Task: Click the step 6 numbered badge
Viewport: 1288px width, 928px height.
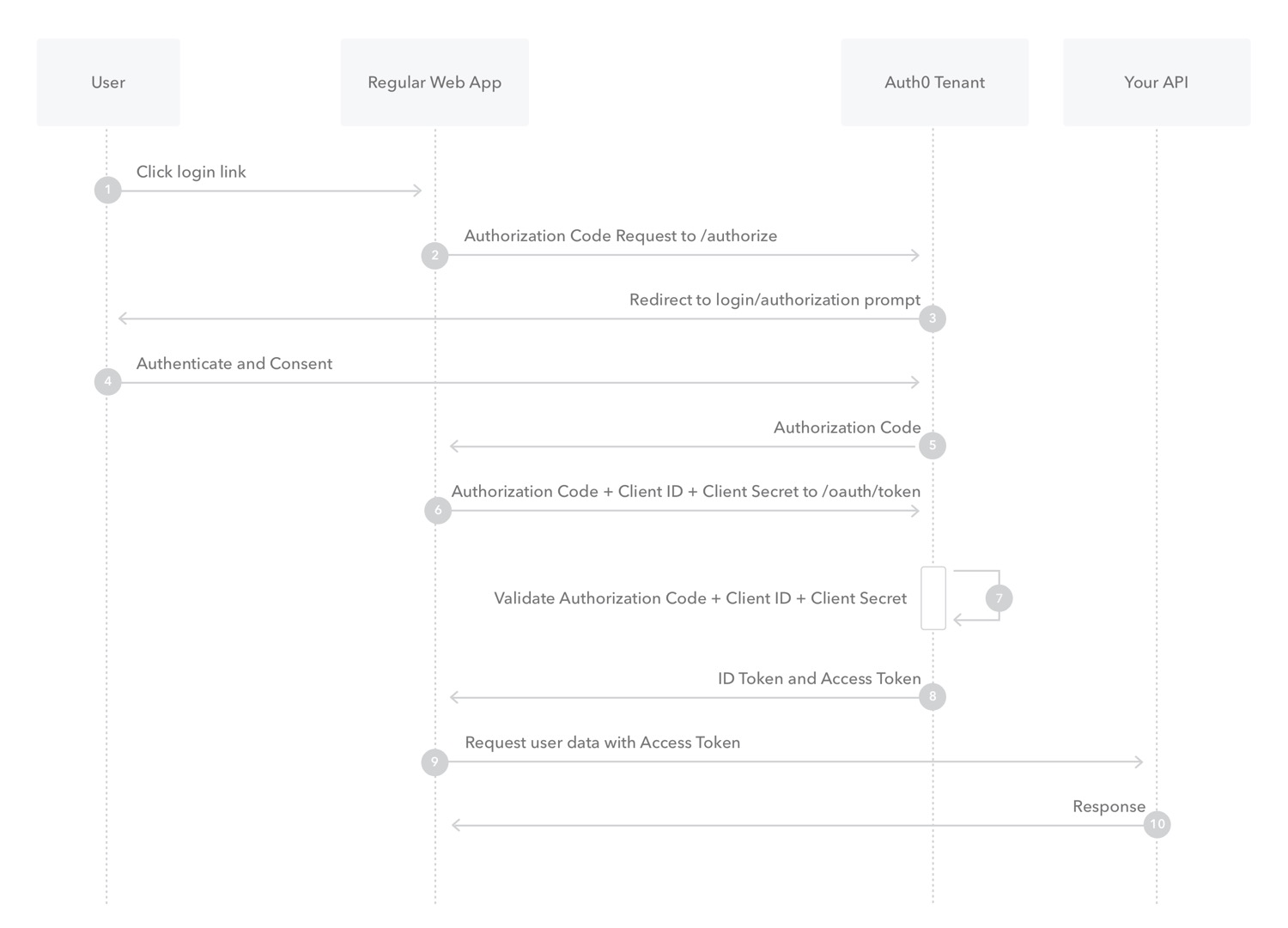Action: coord(438,510)
